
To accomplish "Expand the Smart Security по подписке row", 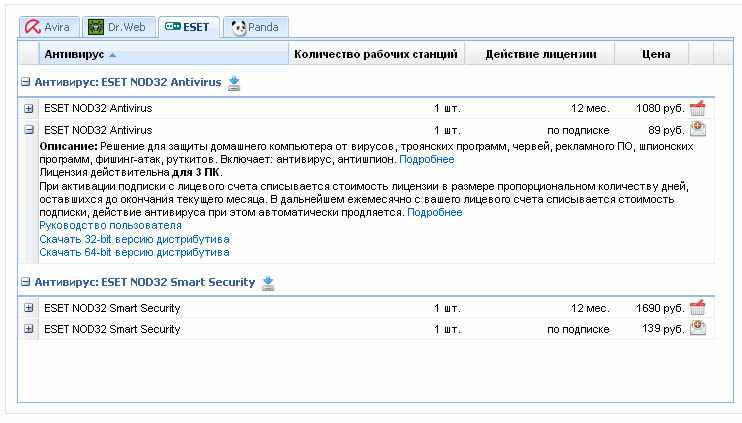I will coord(29,329).
